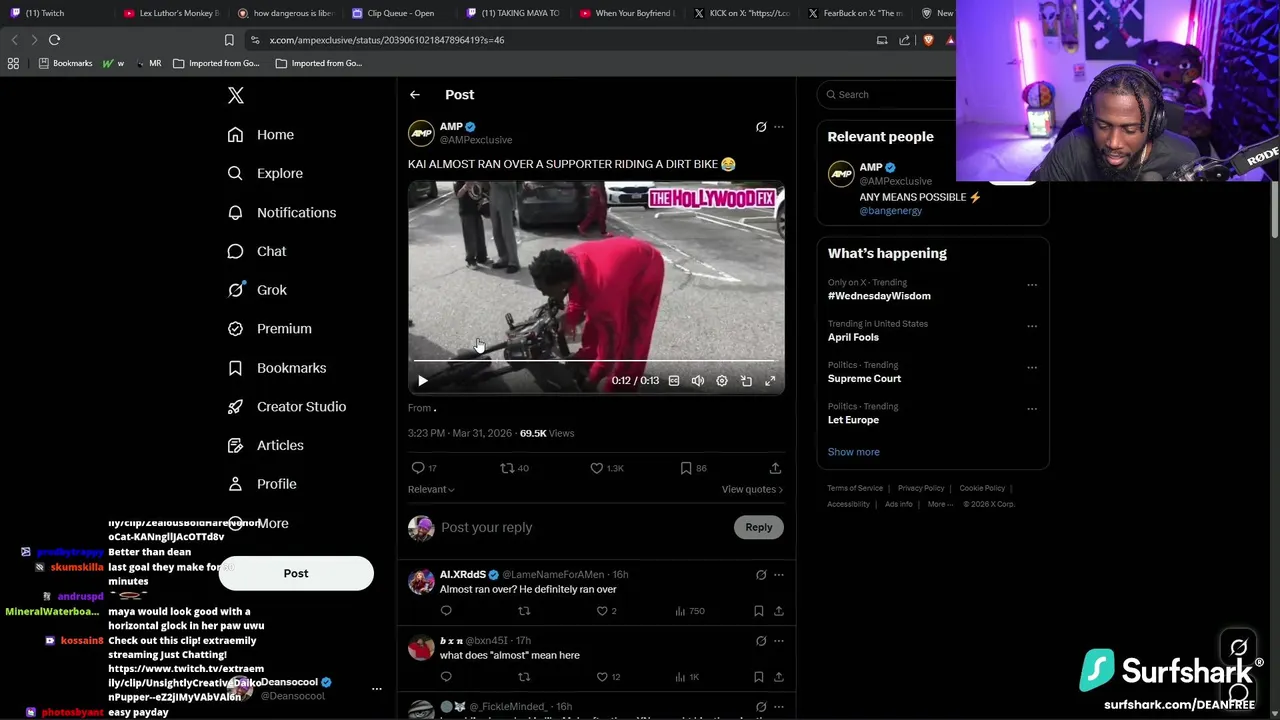
Task: Like the bxn451 comment with 12 likes
Action: pos(602,677)
